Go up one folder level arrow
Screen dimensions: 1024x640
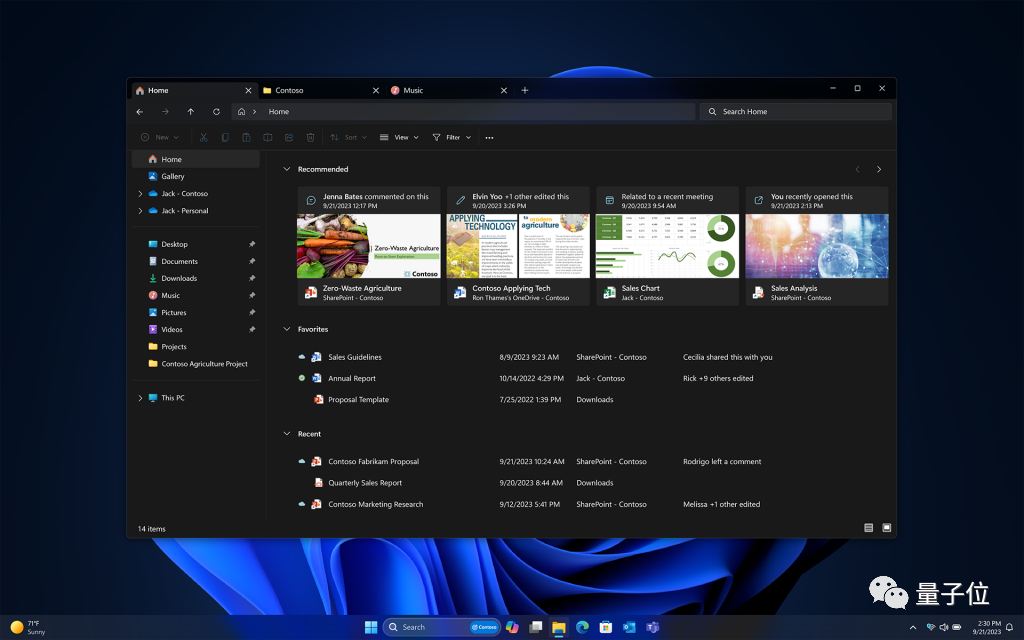click(x=191, y=112)
